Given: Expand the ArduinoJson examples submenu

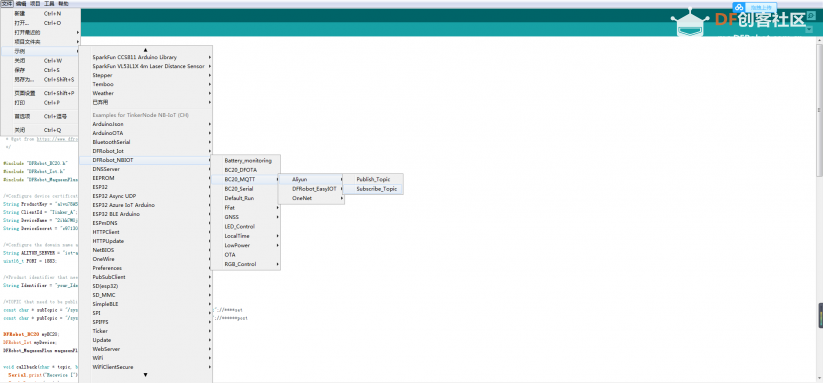Looking at the screenshot, I should [x=145, y=124].
